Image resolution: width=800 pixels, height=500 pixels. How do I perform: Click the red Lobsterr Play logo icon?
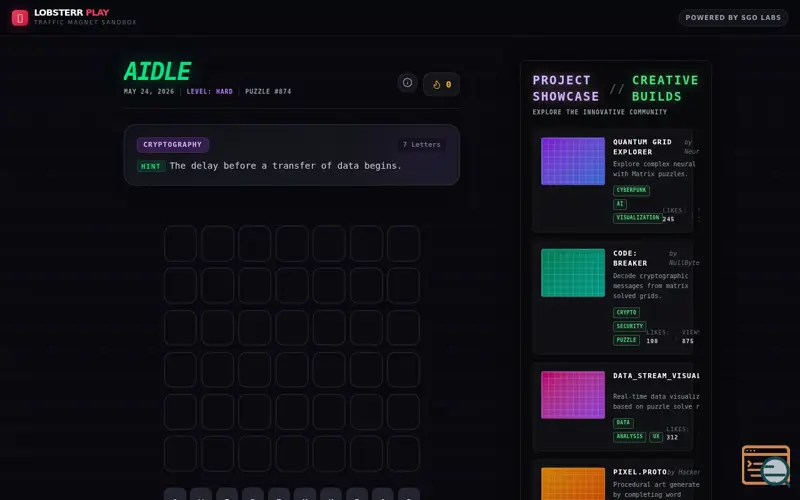tap(20, 18)
